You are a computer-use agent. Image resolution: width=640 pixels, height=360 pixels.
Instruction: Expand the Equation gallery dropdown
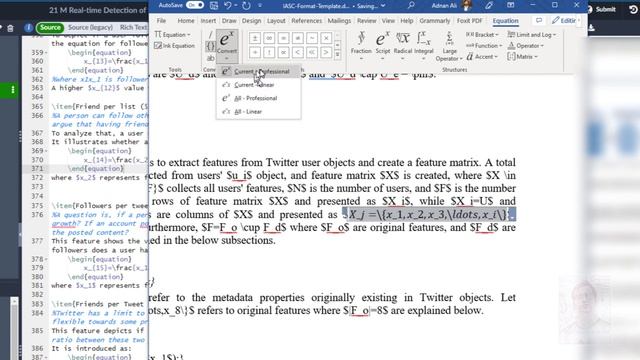pyautogui.click(x=172, y=35)
